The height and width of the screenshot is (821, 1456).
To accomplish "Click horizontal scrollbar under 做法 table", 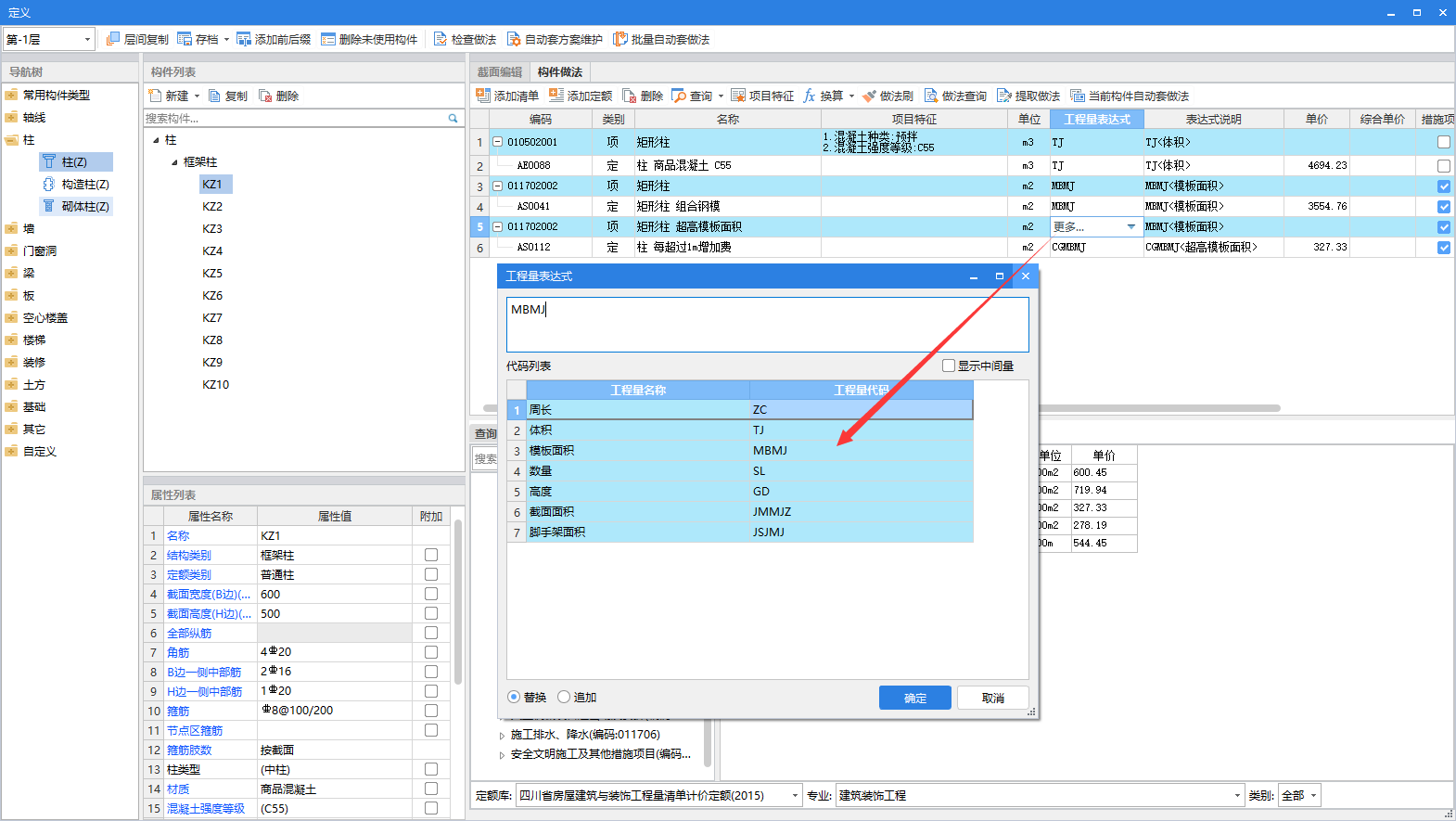I will click(882, 408).
